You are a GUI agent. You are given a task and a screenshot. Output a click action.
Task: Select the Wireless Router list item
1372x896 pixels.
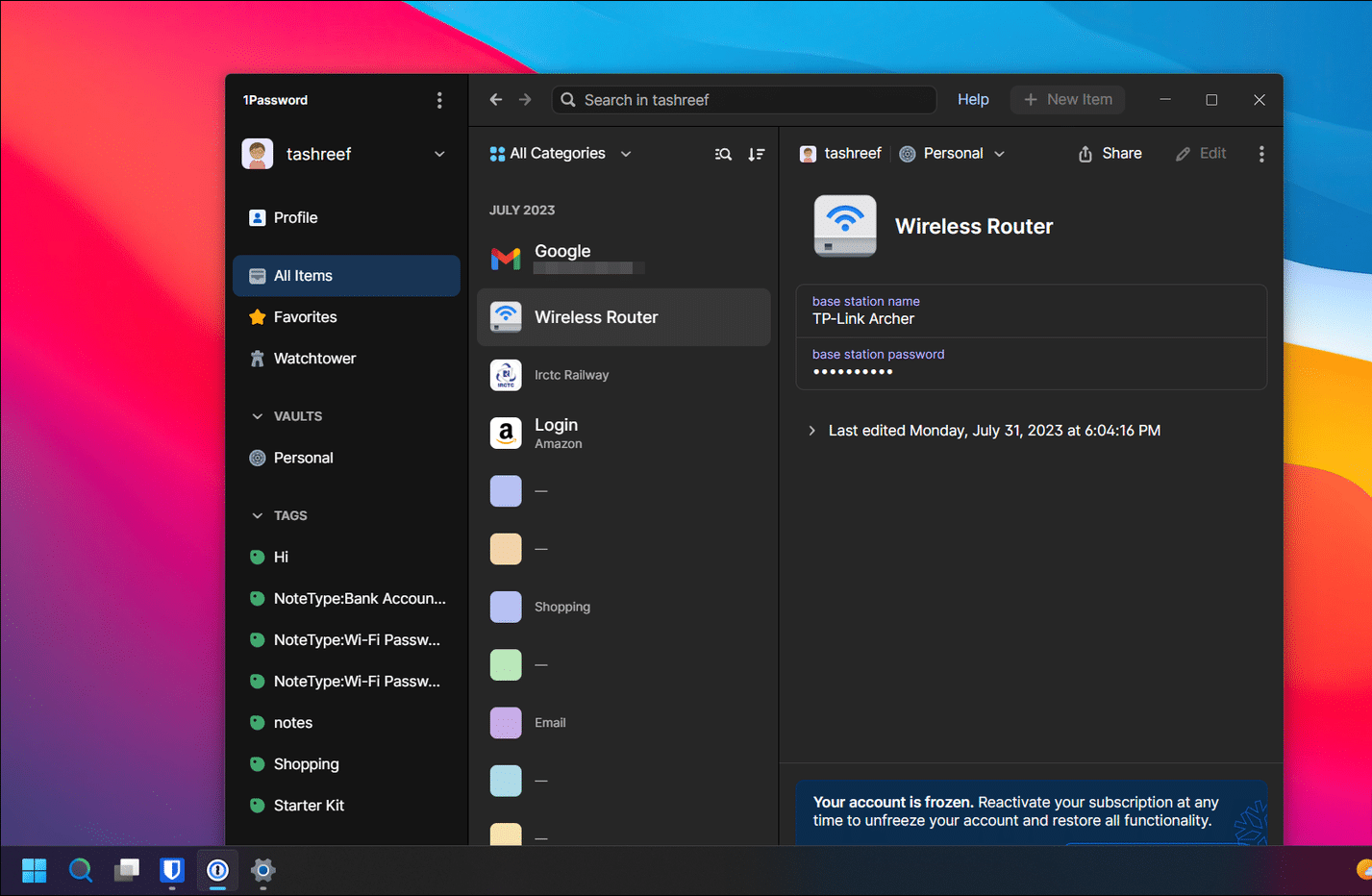[624, 317]
